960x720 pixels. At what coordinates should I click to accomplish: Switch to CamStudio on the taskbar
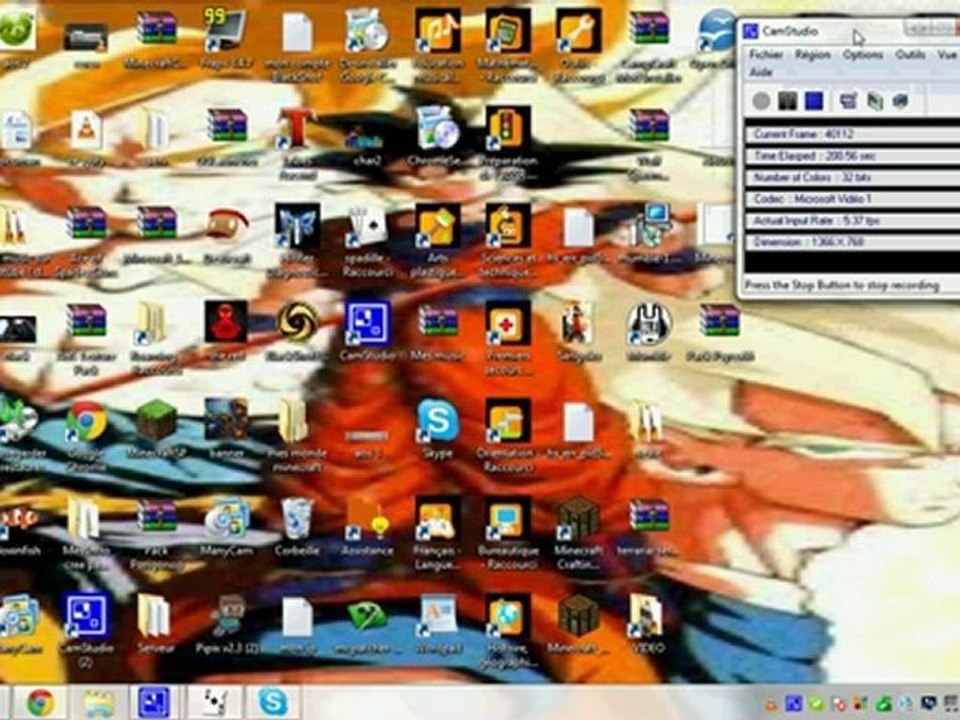[x=154, y=702]
